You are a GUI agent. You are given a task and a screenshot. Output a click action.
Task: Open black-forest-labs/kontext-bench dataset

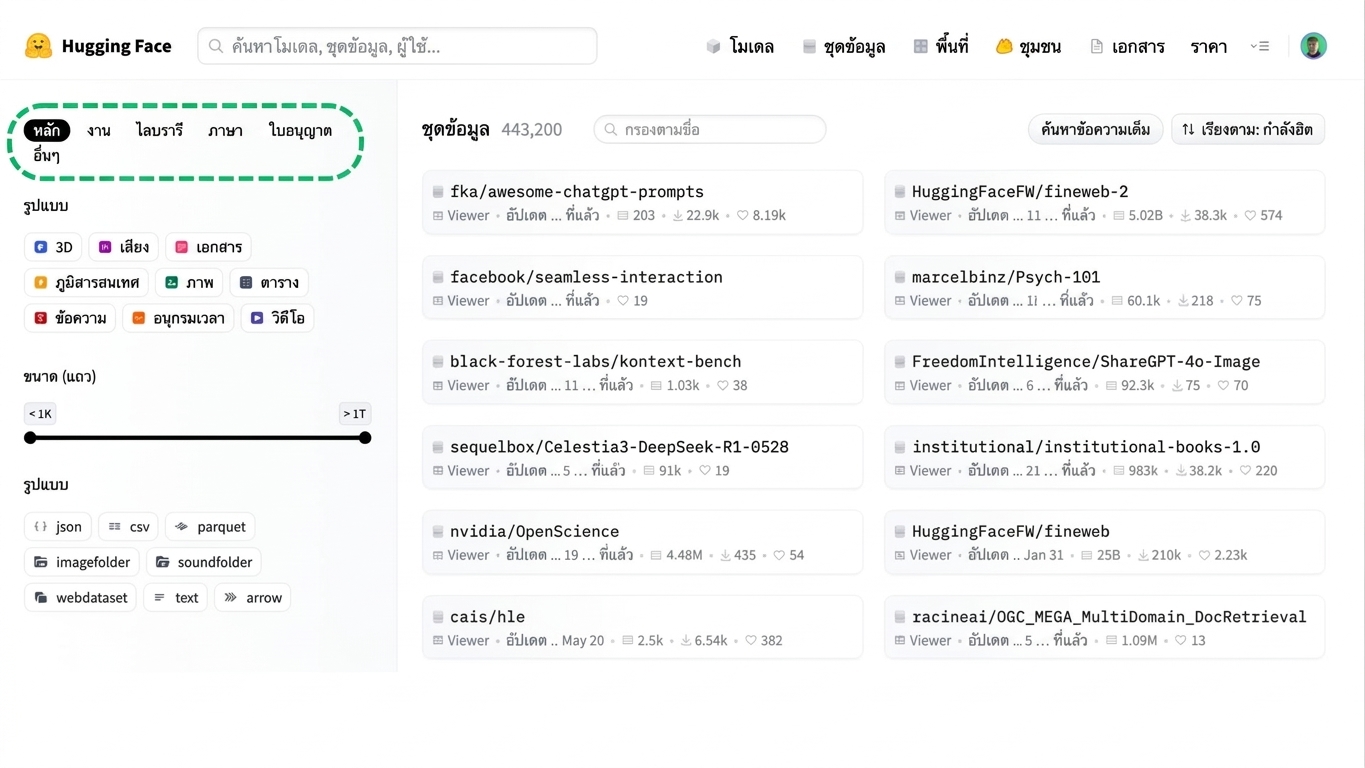[x=642, y=372]
